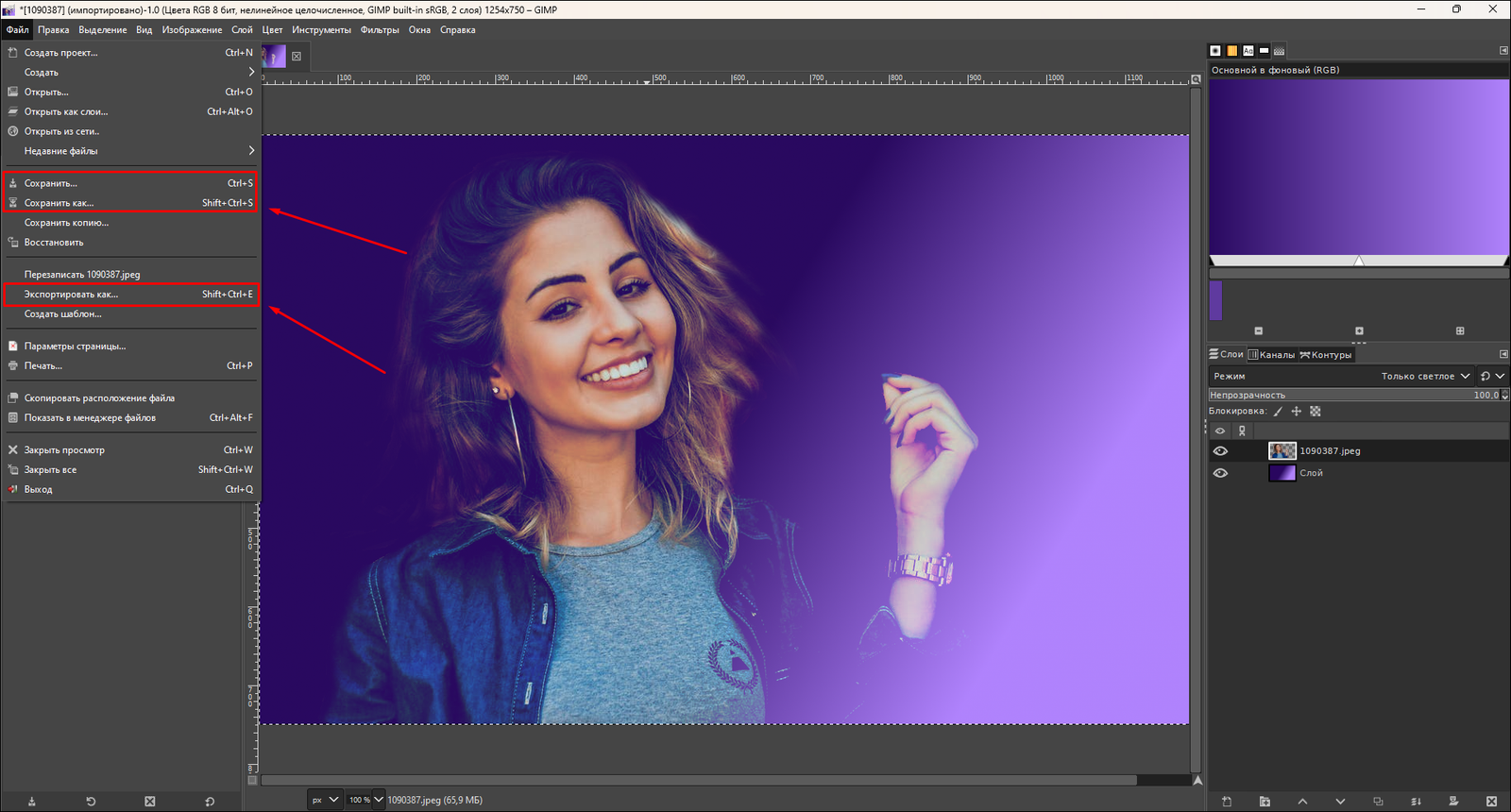
Task: Select Открыть как слои... entry
Action: click(131, 111)
